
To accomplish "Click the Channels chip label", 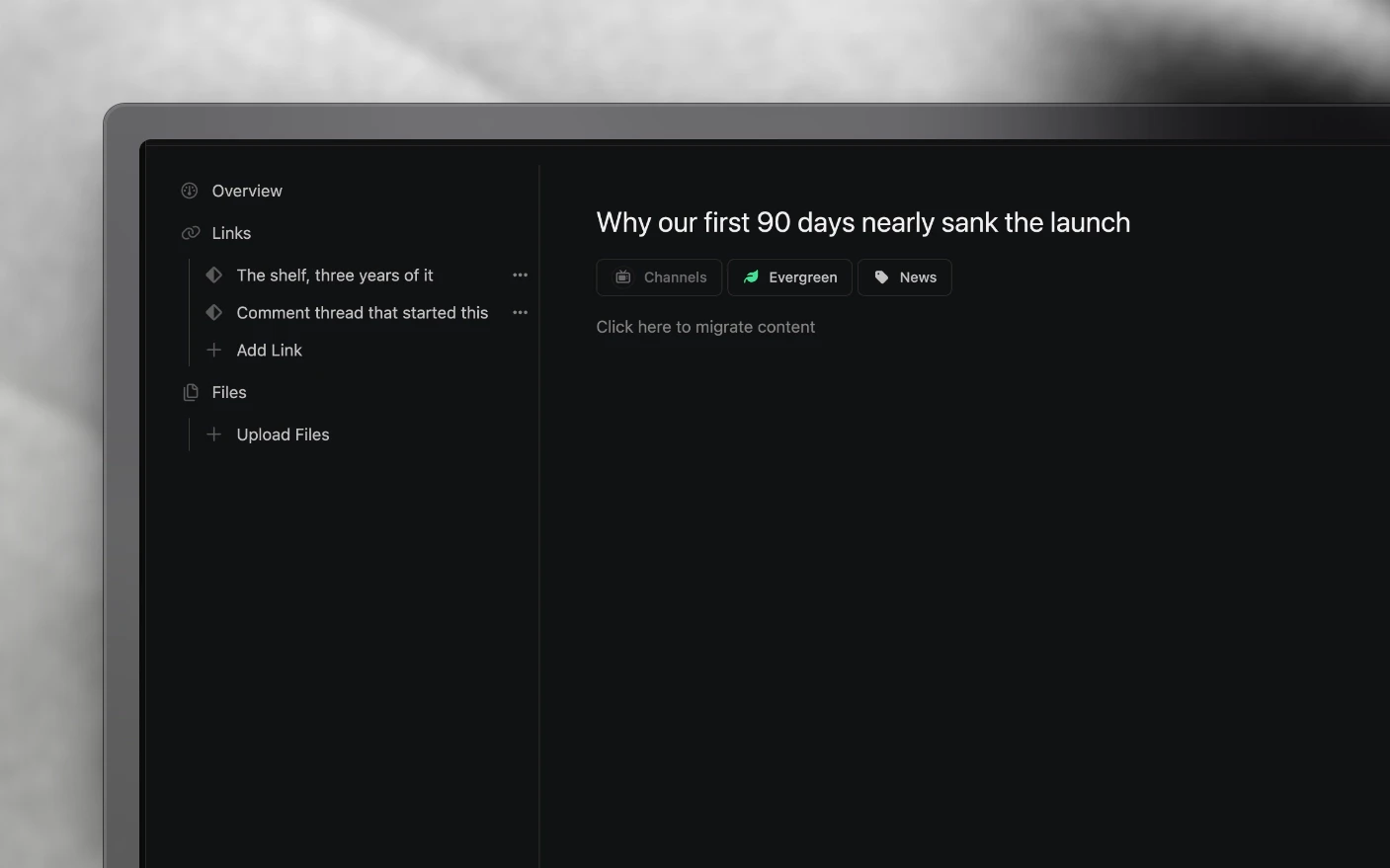I will tap(676, 277).
